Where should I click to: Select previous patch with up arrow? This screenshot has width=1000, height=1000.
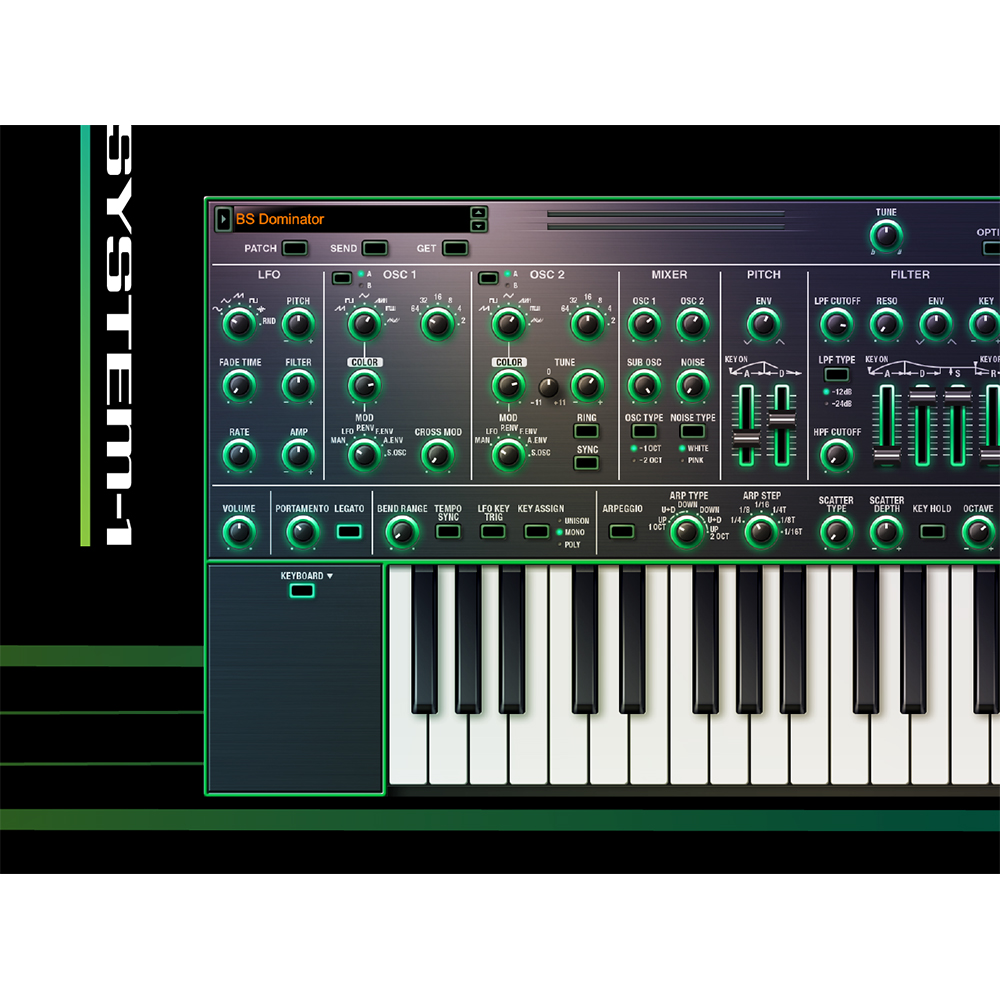coord(478,213)
